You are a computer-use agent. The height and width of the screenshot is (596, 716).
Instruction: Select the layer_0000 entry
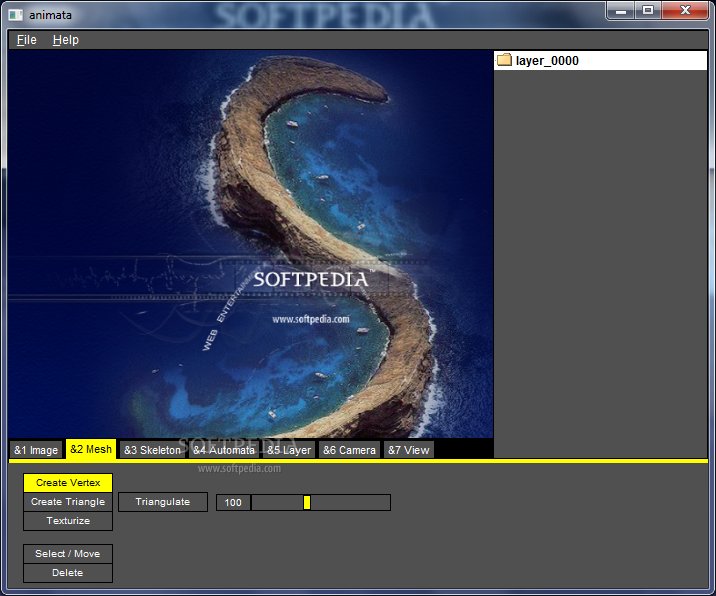[600, 61]
